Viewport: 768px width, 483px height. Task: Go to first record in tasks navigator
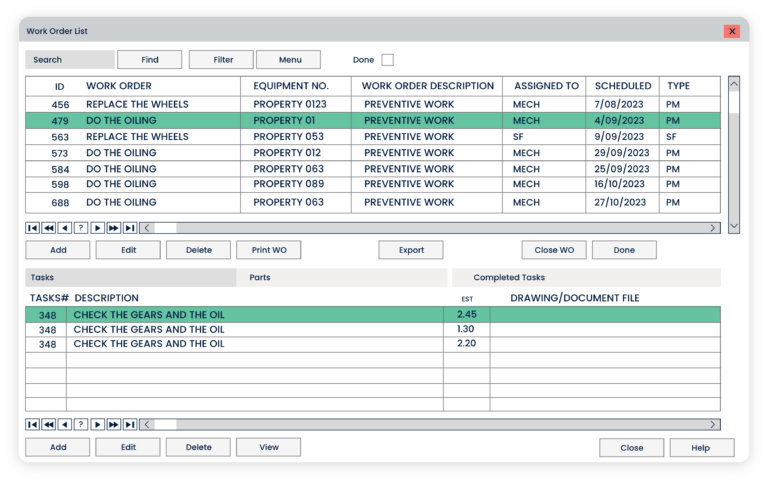(x=32, y=425)
